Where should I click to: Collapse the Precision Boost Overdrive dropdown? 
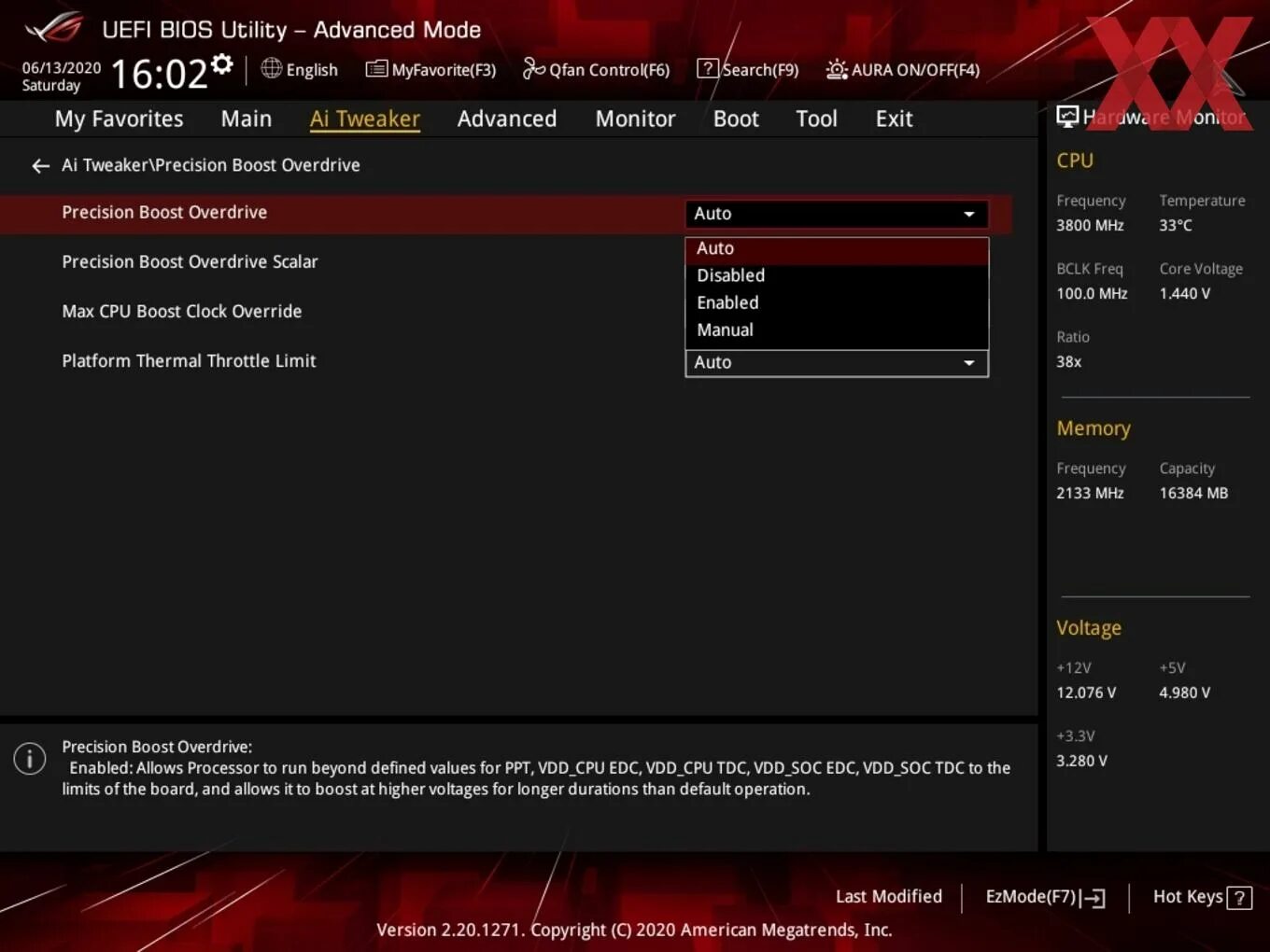(837, 214)
